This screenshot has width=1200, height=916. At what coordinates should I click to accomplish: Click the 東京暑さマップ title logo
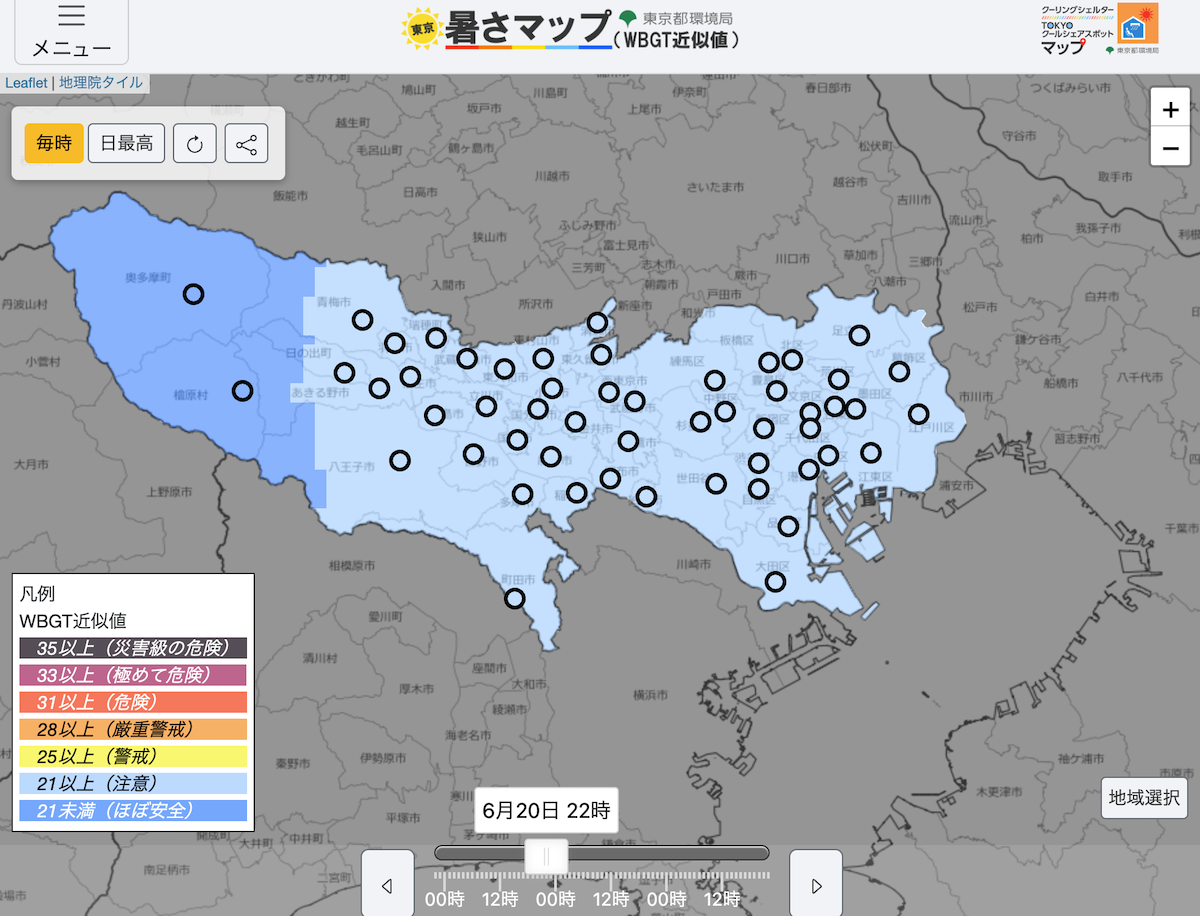coord(505,28)
